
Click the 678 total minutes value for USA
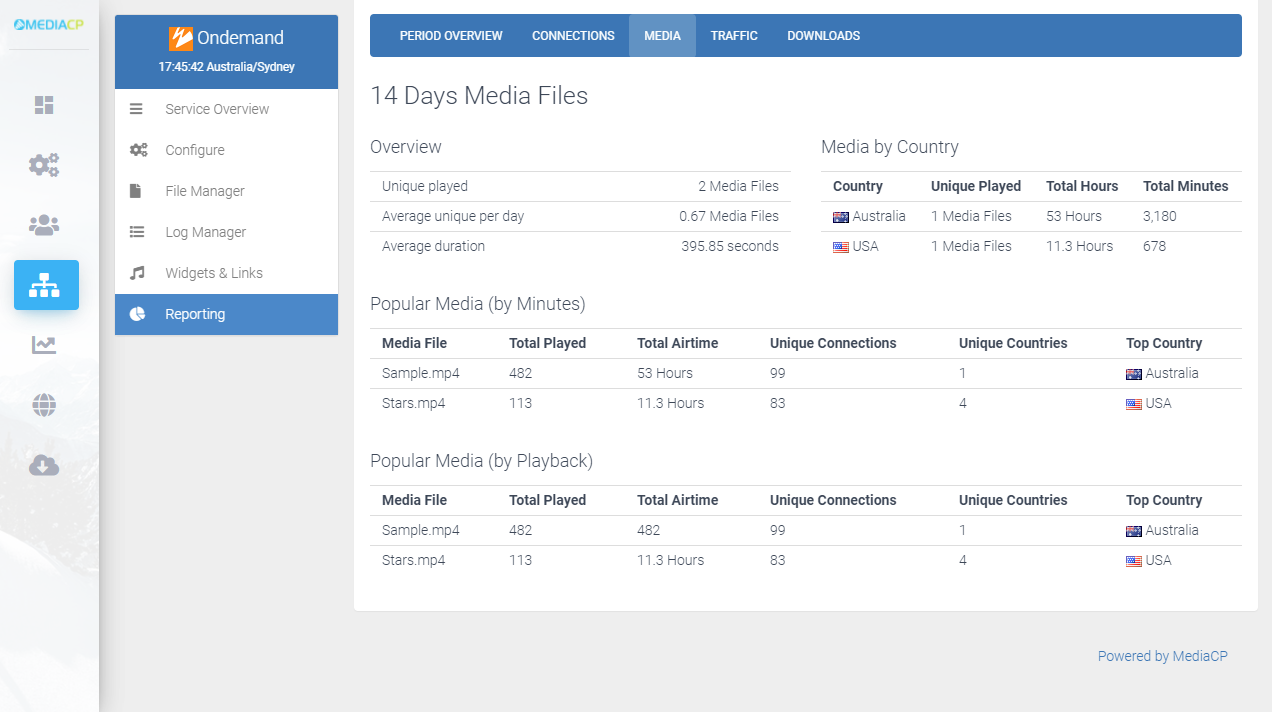tap(1154, 246)
